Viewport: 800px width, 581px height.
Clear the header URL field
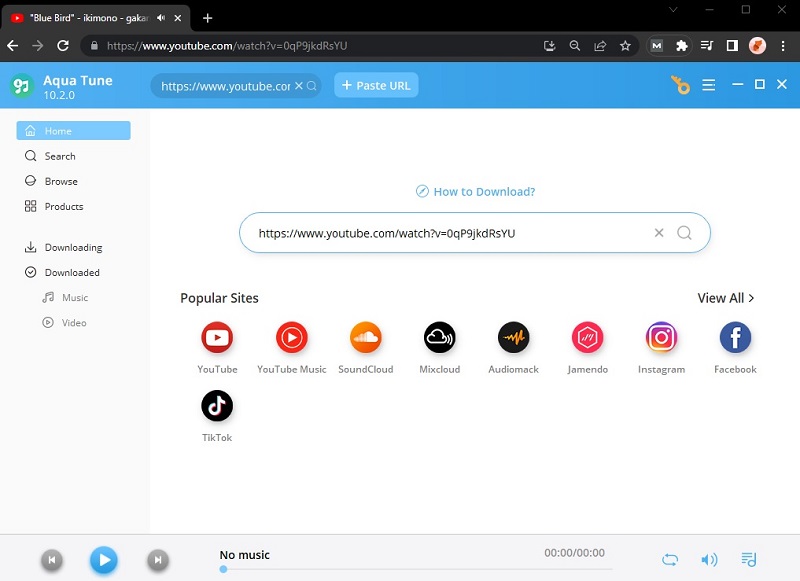tap(299, 86)
